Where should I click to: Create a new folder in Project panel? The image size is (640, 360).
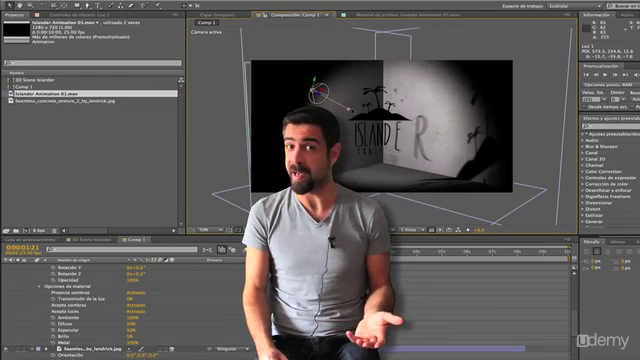(16, 231)
